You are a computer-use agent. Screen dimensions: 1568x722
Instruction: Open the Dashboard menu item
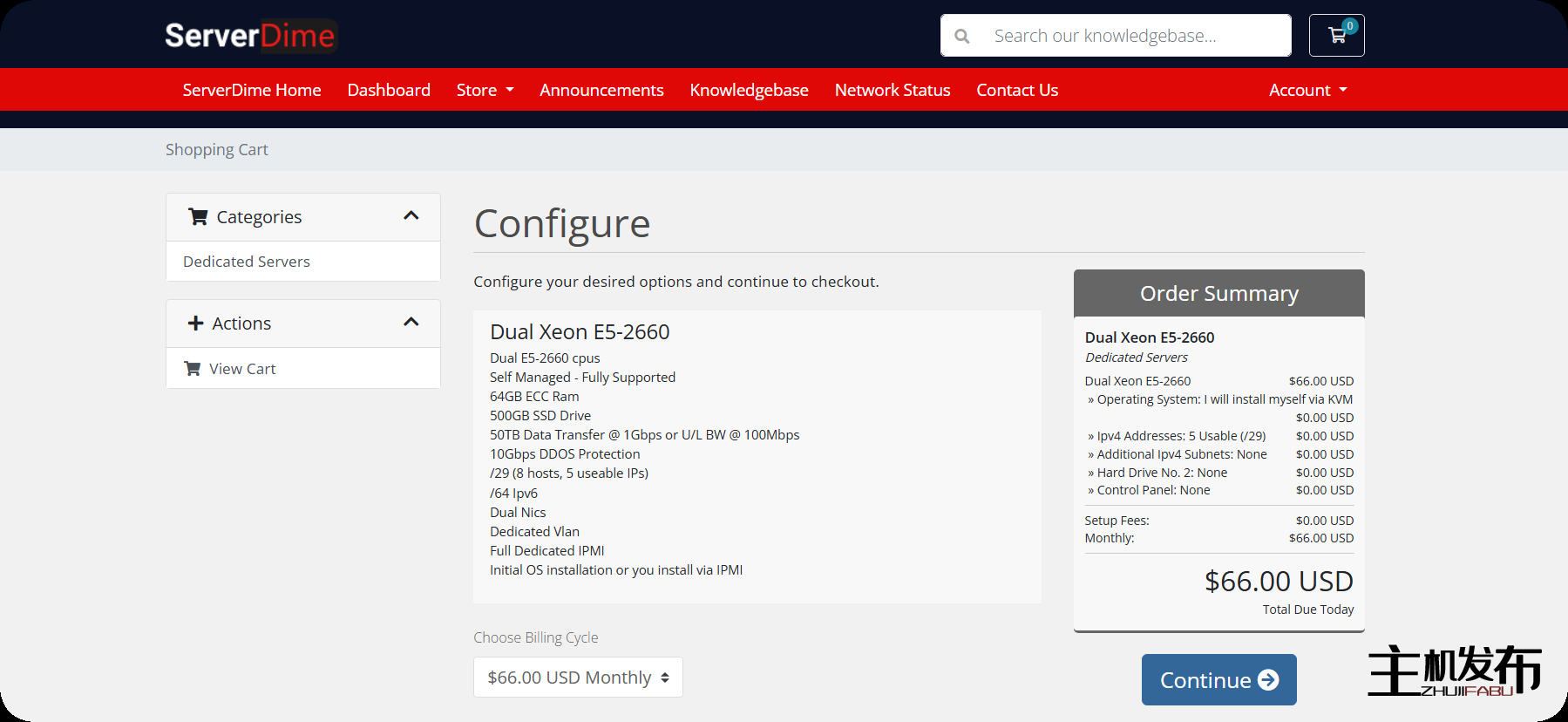(389, 90)
